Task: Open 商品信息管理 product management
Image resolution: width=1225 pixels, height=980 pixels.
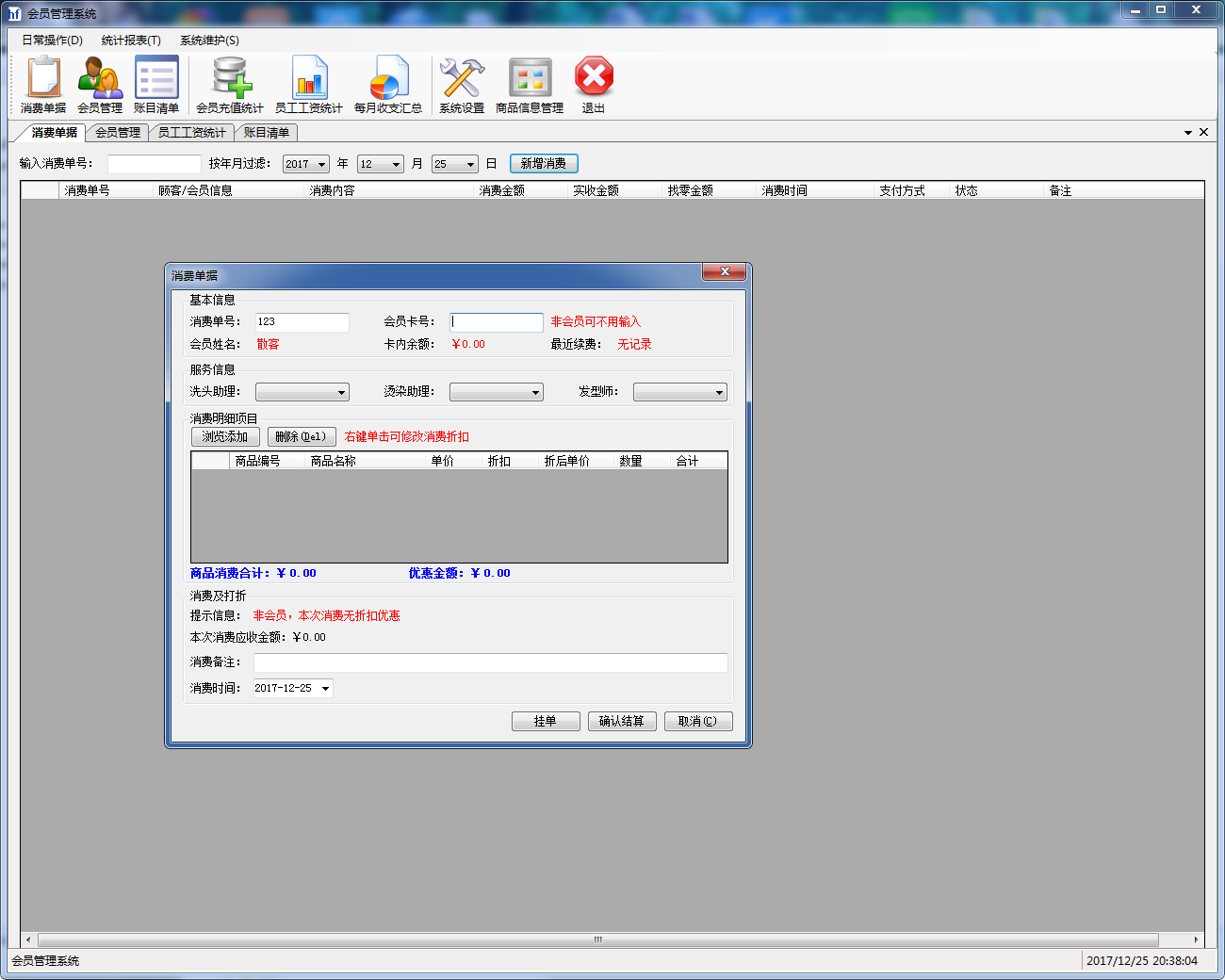Action: coord(530,83)
